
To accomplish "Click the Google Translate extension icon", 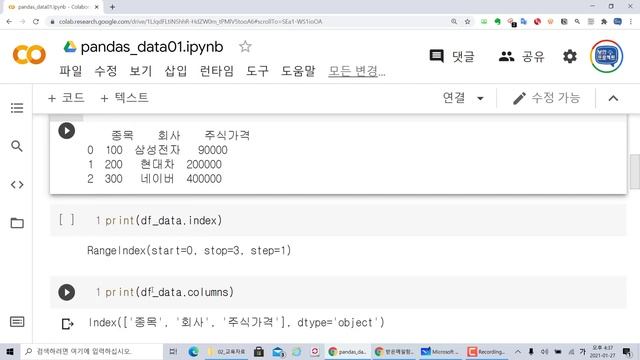I will tap(524, 22).
